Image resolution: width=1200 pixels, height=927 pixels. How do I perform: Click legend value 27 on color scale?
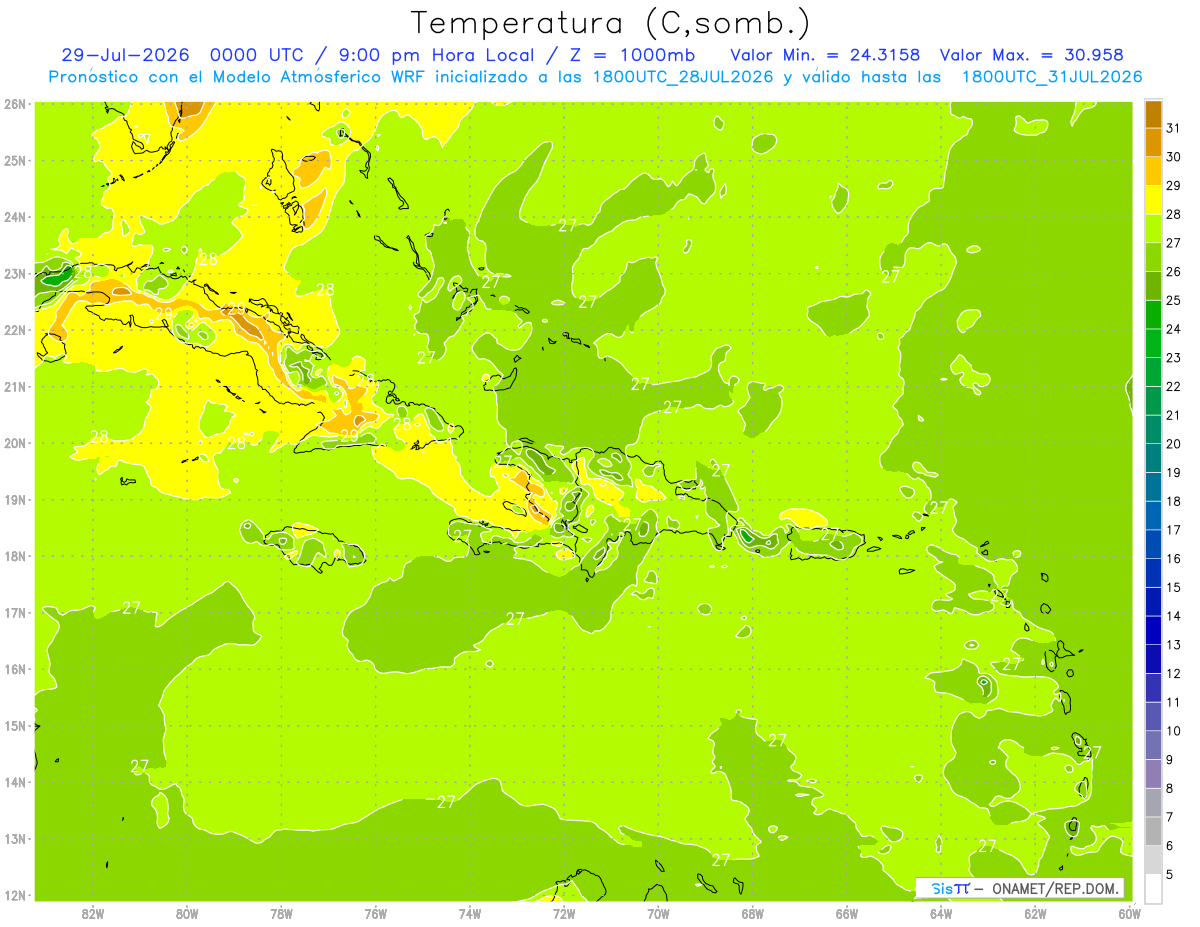(x=1173, y=243)
